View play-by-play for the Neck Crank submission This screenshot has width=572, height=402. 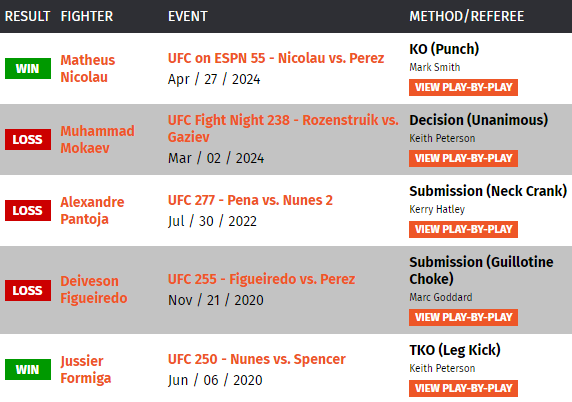click(x=463, y=229)
